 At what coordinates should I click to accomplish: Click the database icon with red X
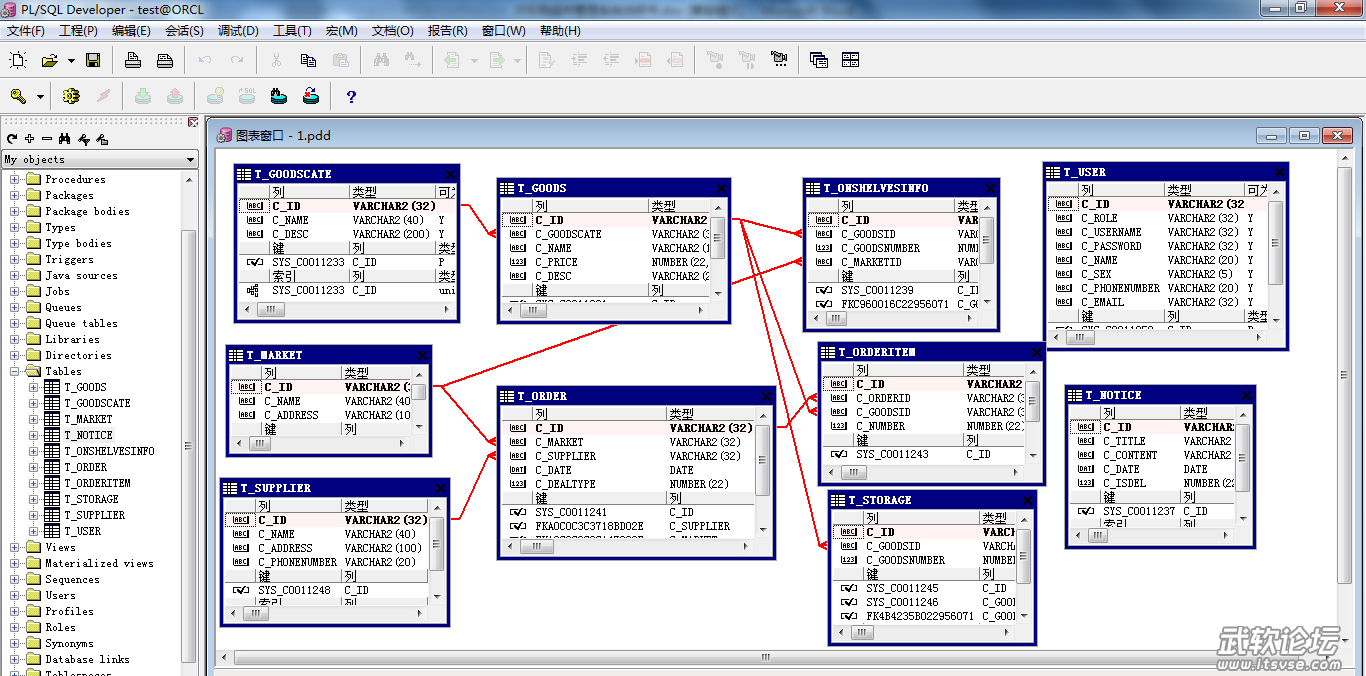[311, 96]
